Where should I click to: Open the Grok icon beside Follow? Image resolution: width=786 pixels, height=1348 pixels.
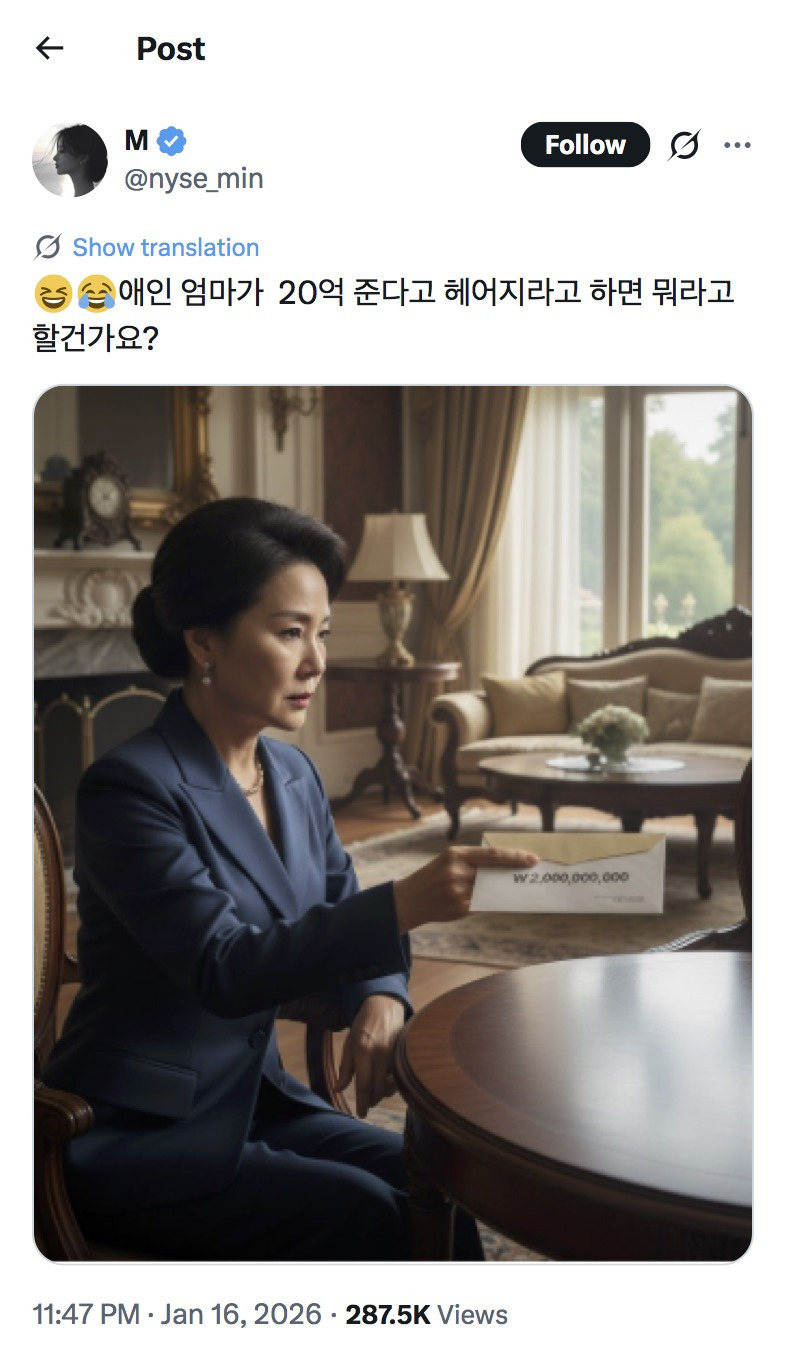pyautogui.click(x=684, y=146)
